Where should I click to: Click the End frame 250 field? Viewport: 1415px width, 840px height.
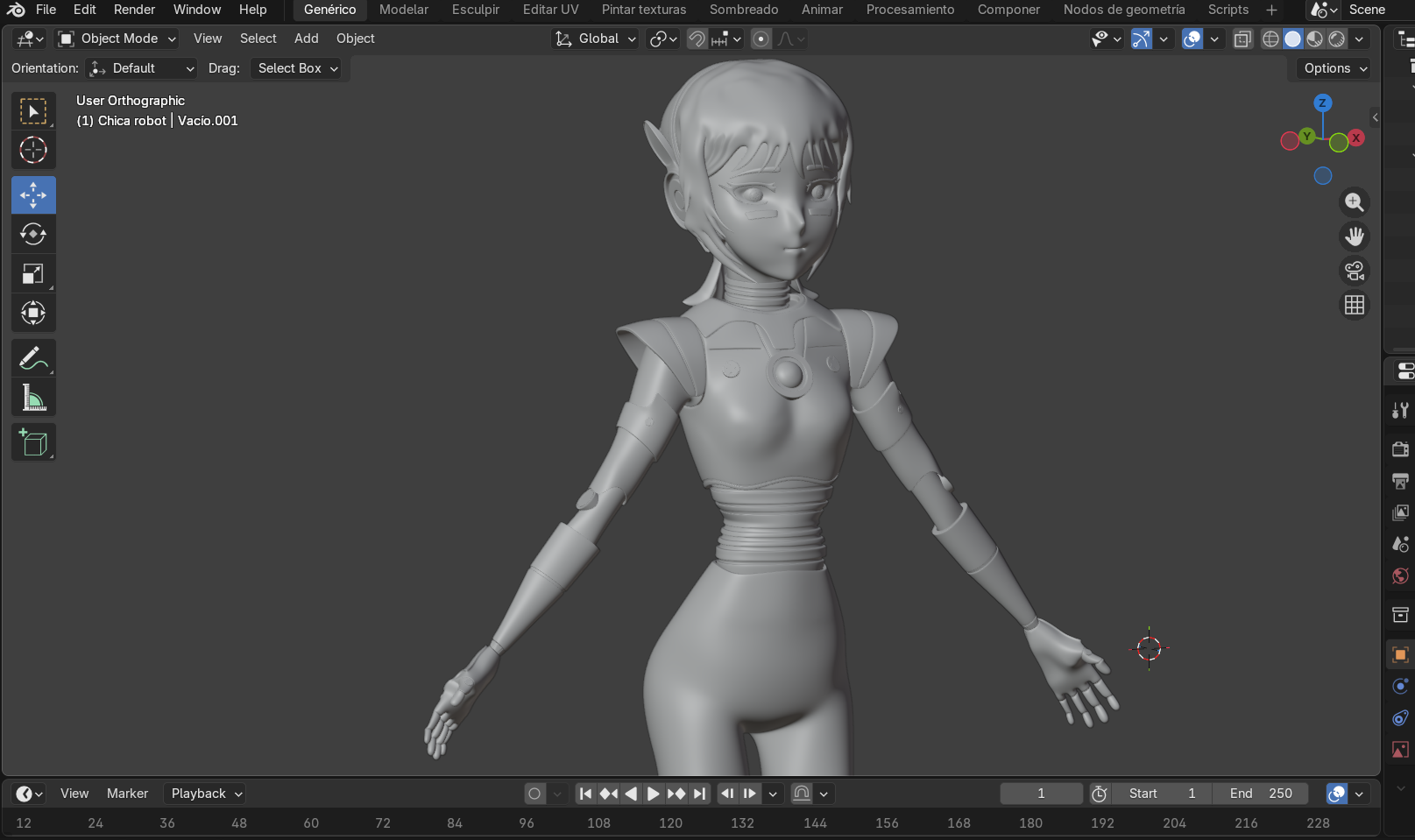(1260, 794)
